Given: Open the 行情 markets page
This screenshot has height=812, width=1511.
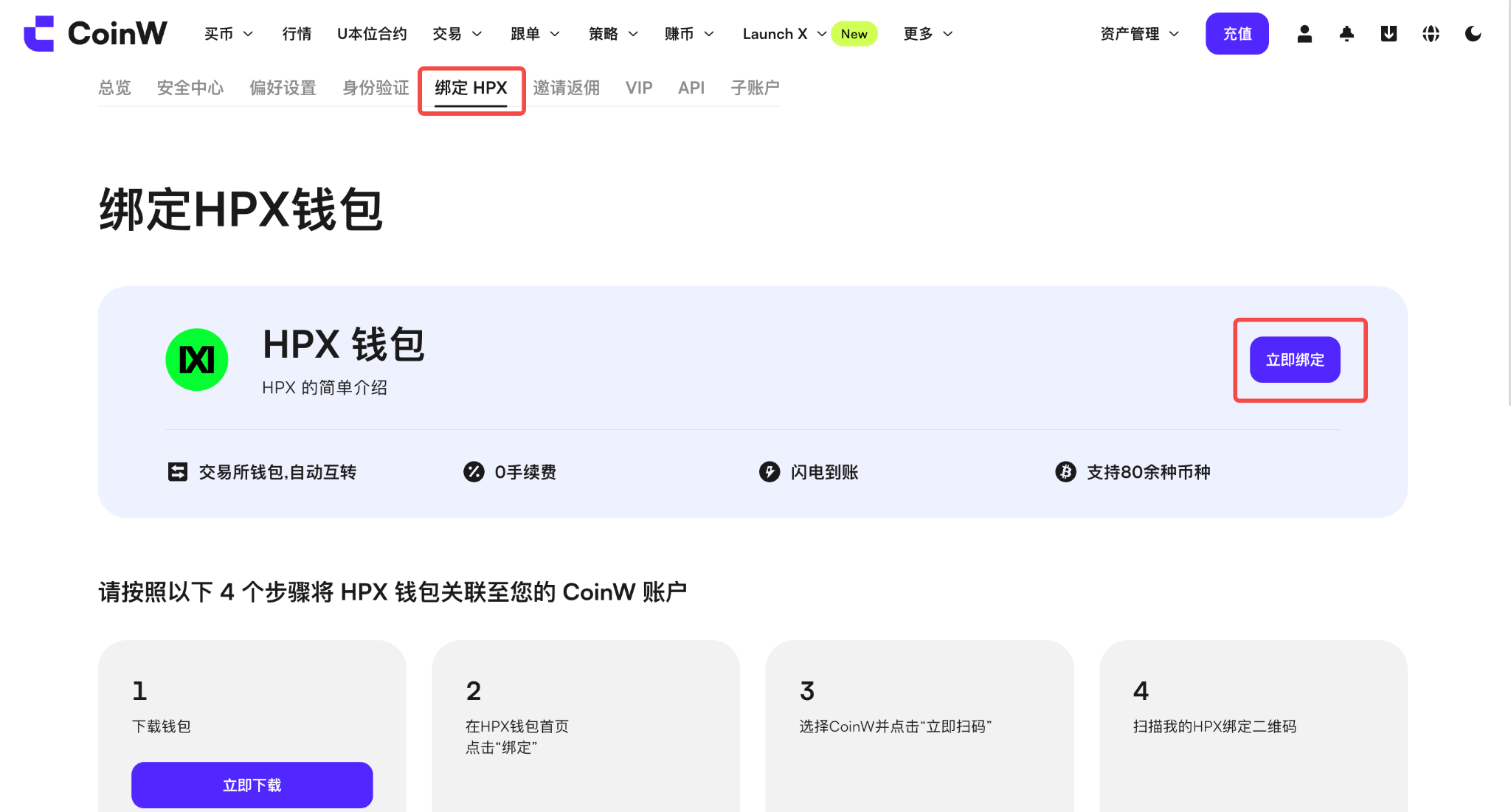Looking at the screenshot, I should pyautogui.click(x=297, y=34).
